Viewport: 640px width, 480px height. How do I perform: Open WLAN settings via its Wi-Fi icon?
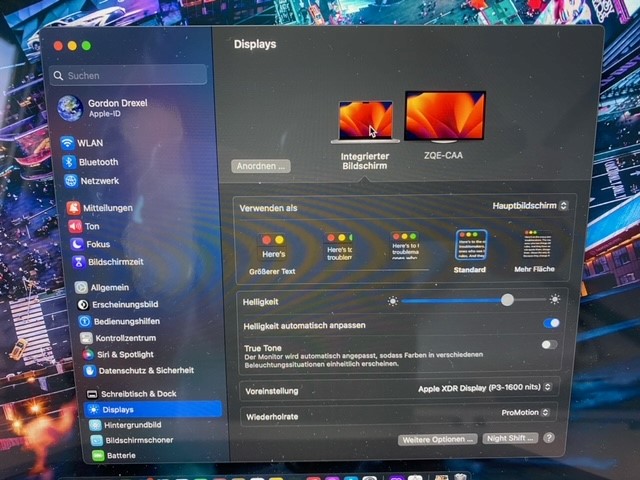click(67, 143)
